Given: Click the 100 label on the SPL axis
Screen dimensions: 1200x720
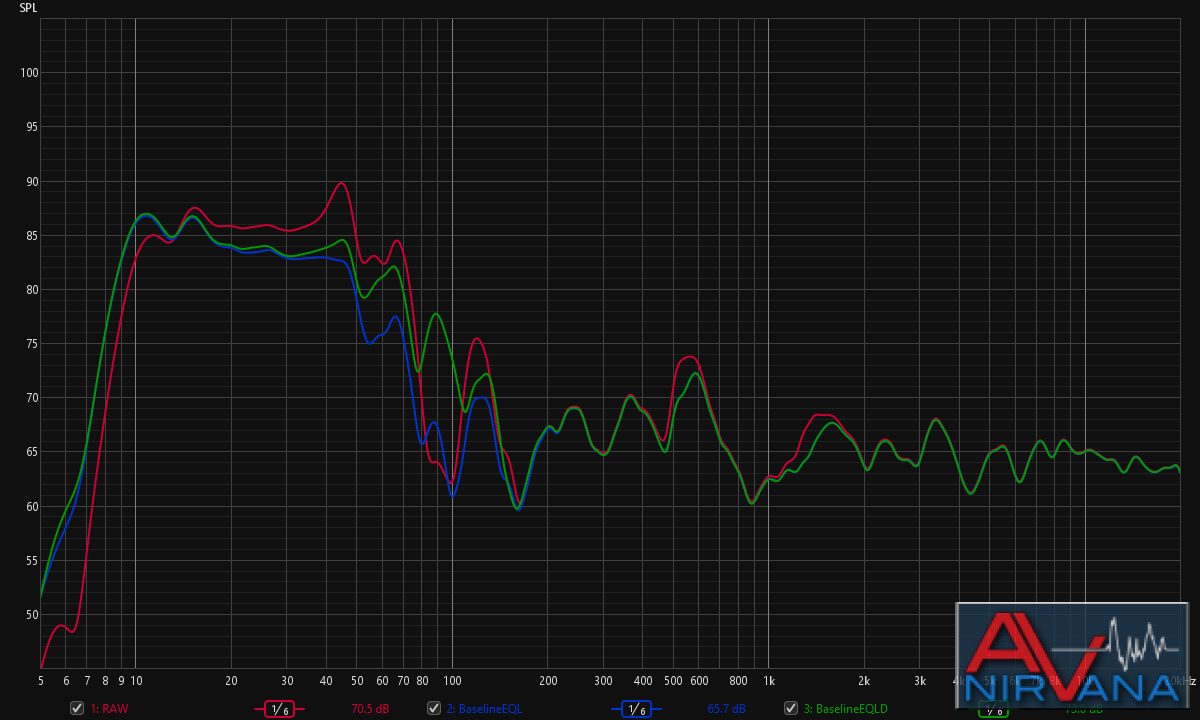Looking at the screenshot, I should (29, 73).
